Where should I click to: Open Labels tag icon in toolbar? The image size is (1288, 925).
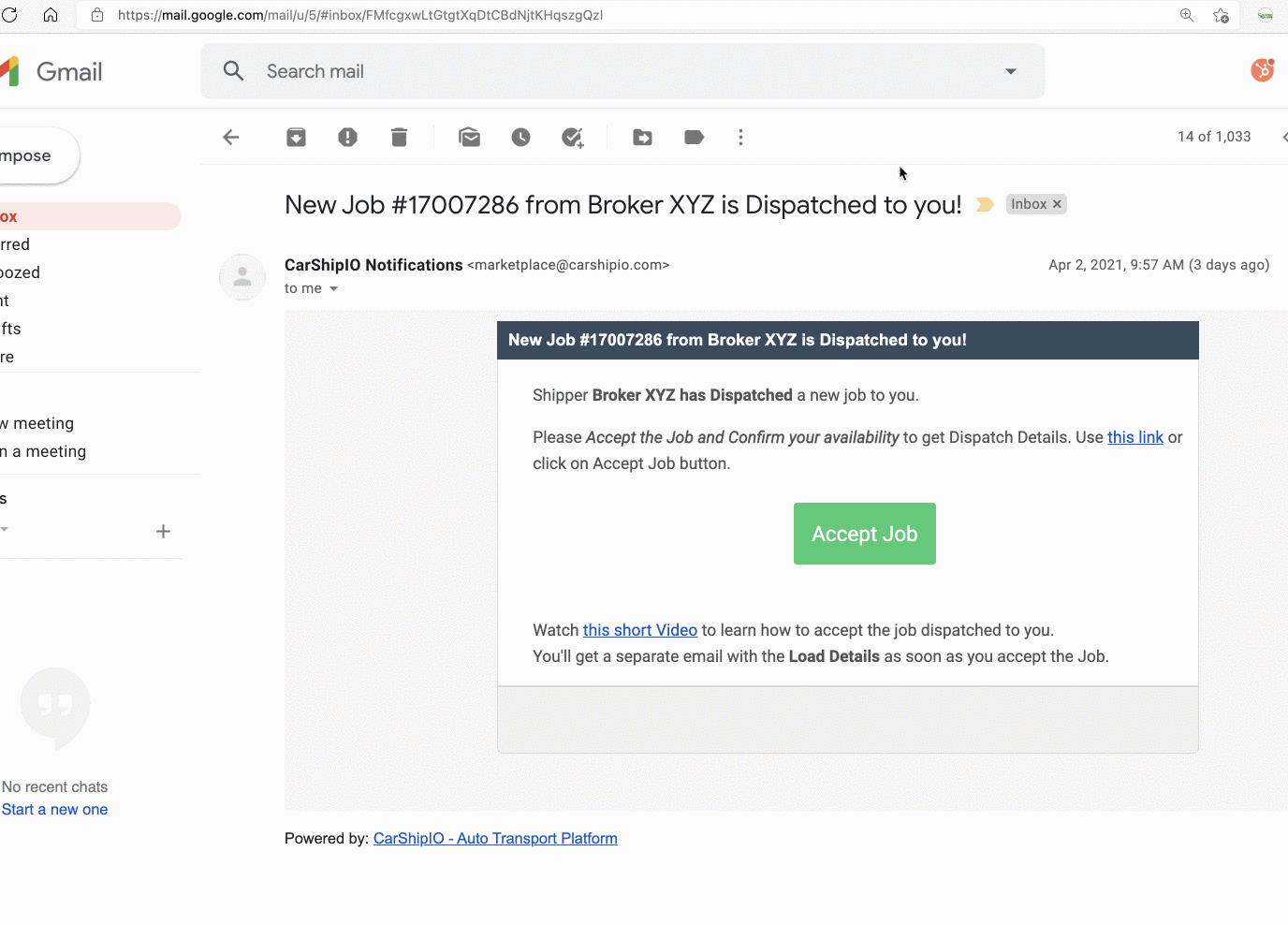[695, 138]
